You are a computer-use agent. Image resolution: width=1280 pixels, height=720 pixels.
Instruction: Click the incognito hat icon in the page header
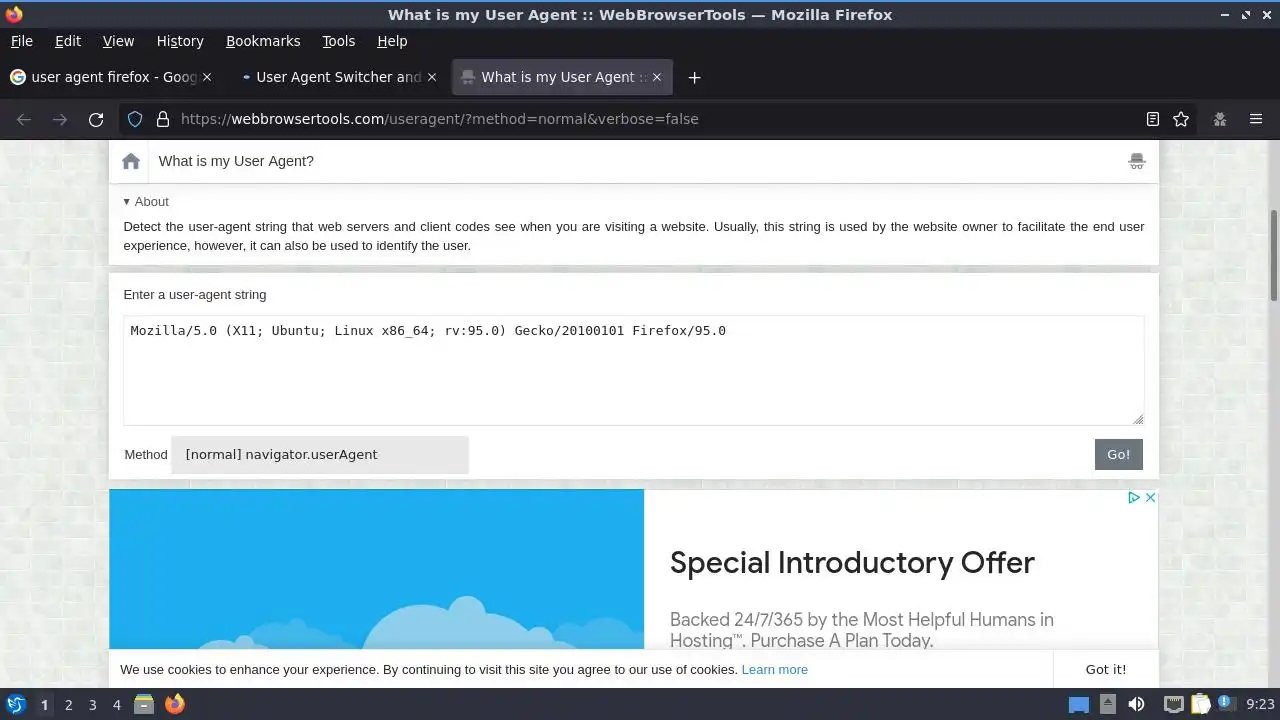1137,161
